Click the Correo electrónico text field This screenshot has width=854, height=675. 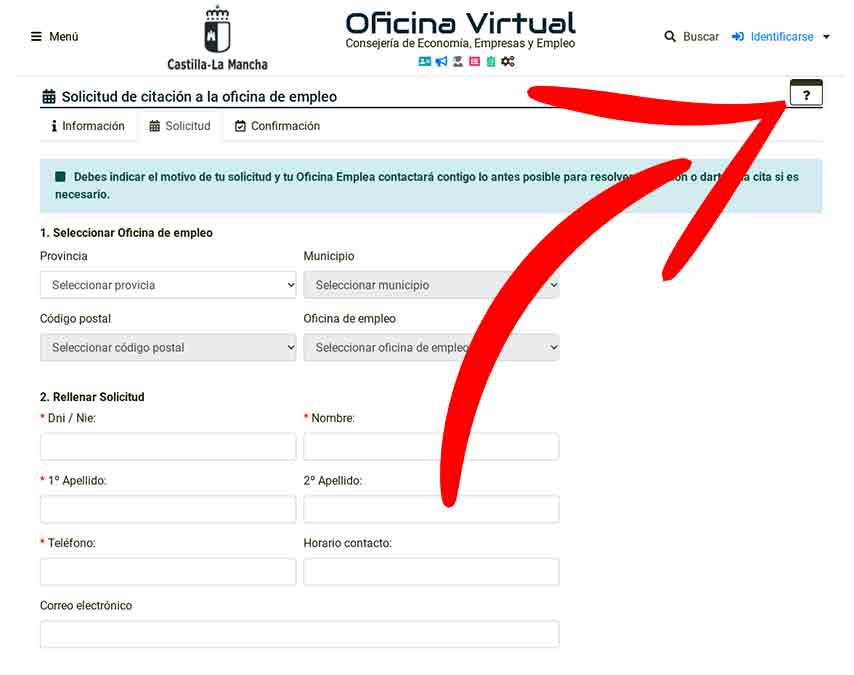[x=299, y=634]
